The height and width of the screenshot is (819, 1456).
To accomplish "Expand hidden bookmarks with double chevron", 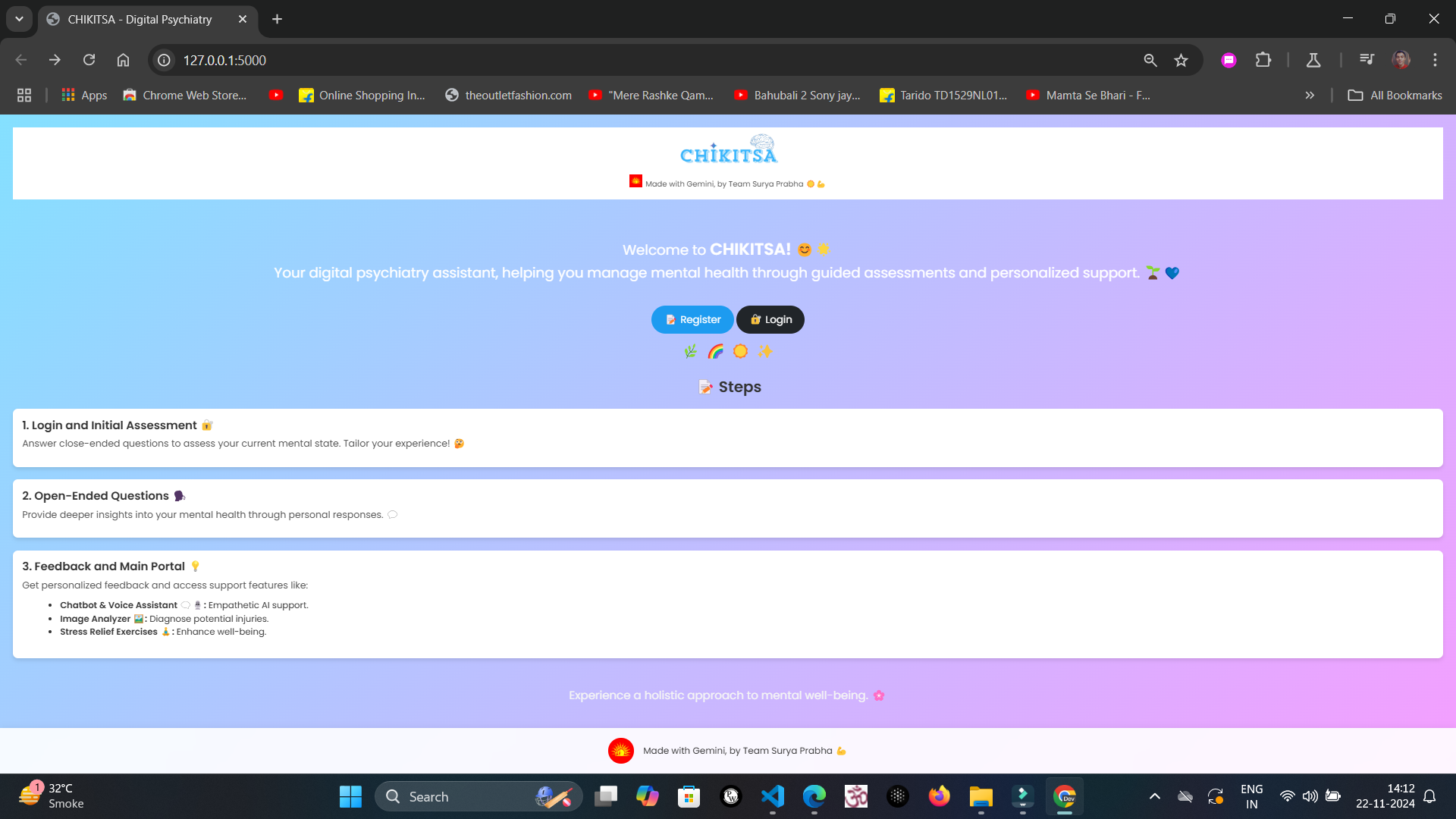I will (1310, 95).
